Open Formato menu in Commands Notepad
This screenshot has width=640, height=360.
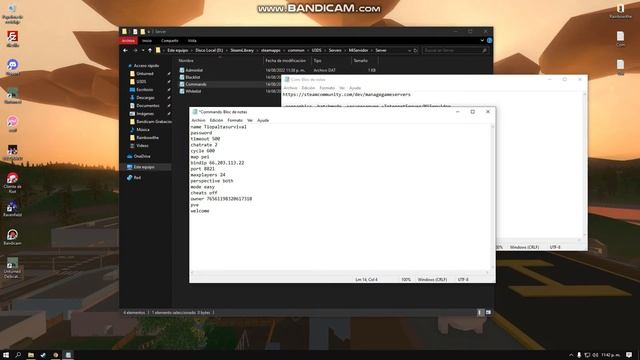(x=235, y=120)
